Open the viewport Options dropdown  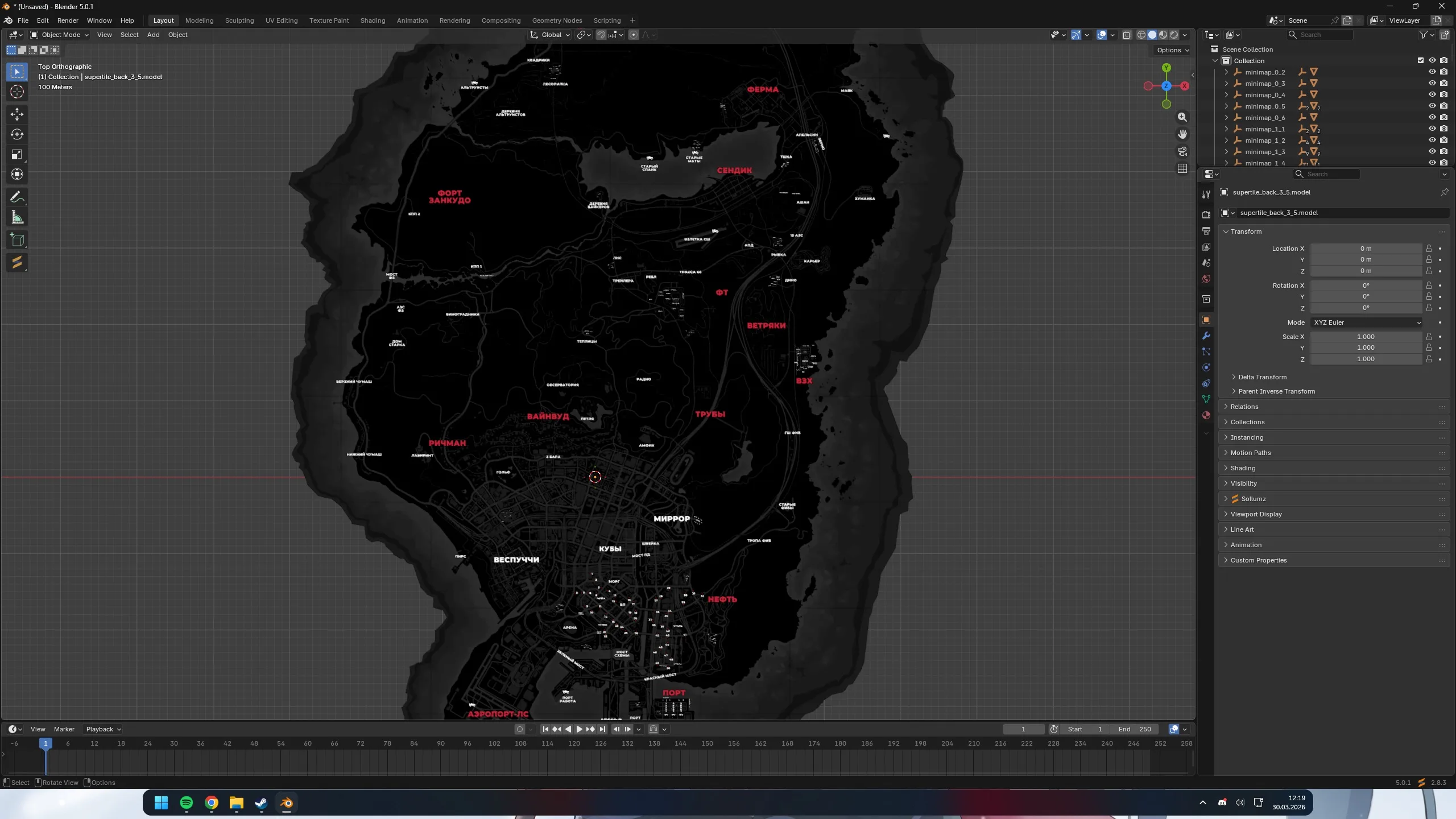(1173, 50)
